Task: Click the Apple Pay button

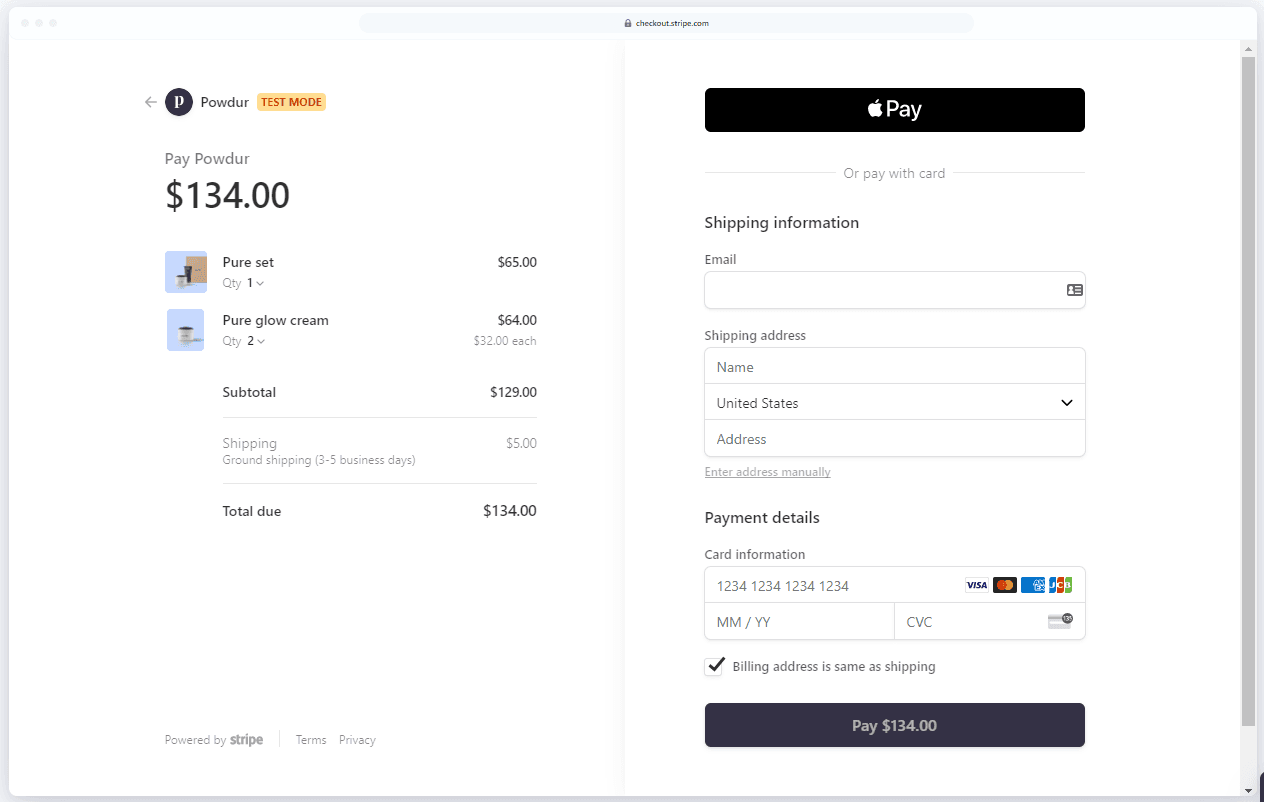Action: coord(894,109)
